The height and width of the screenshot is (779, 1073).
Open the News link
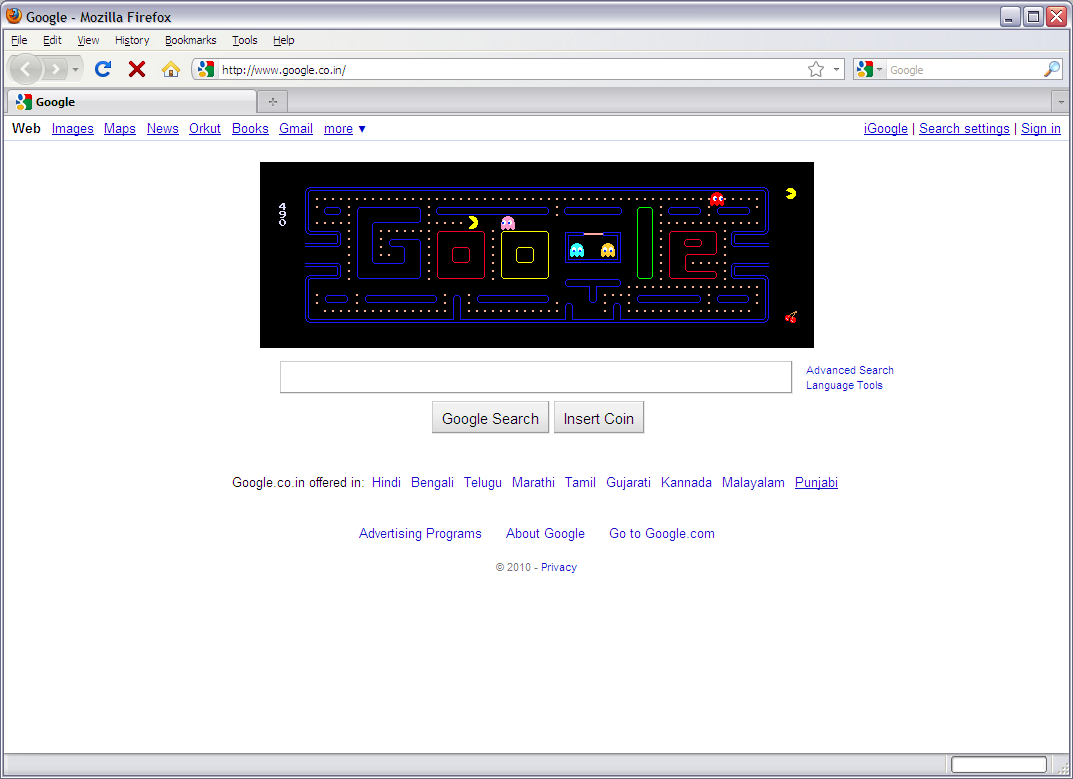tap(163, 129)
